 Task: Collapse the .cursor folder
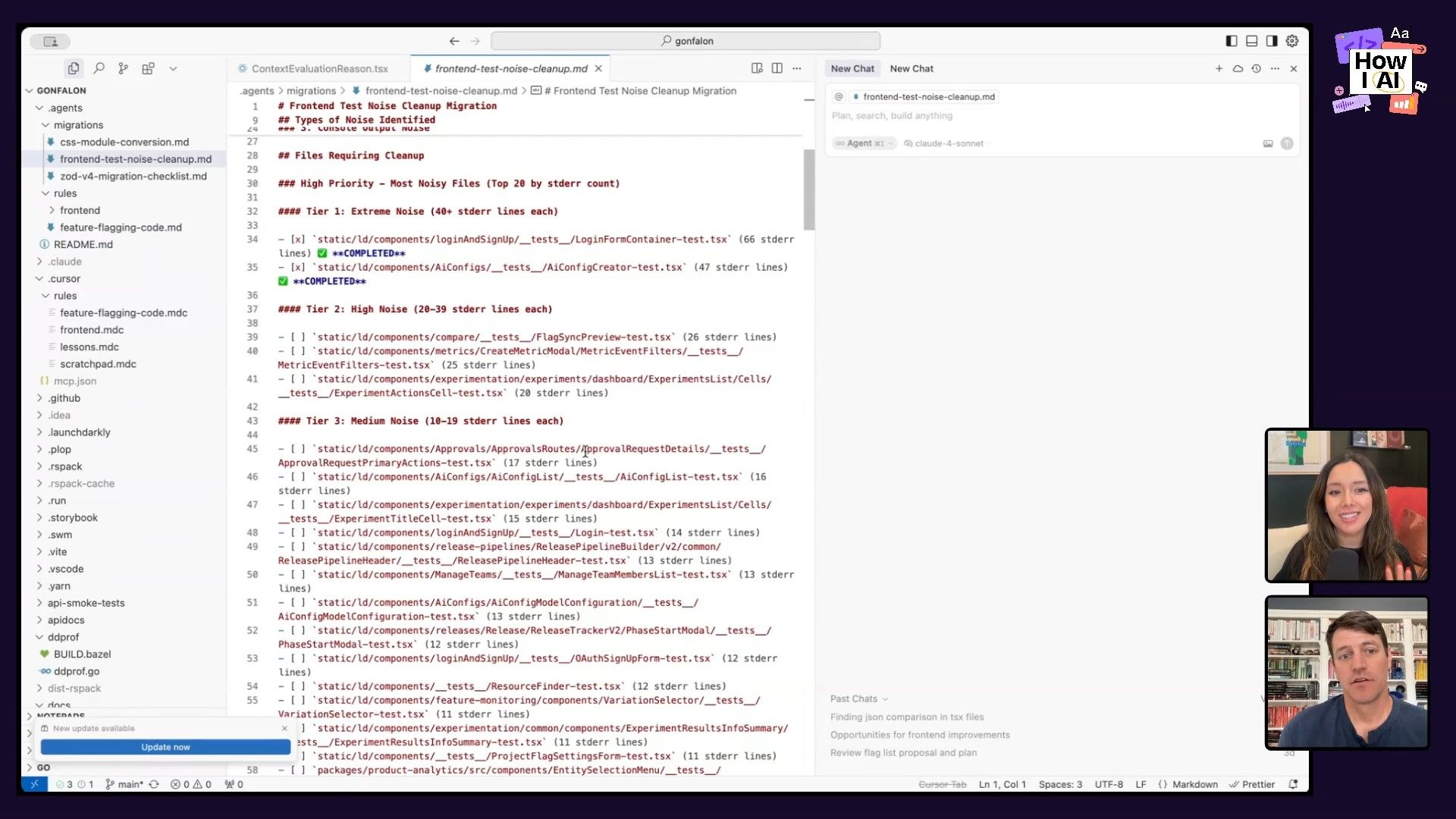point(39,278)
